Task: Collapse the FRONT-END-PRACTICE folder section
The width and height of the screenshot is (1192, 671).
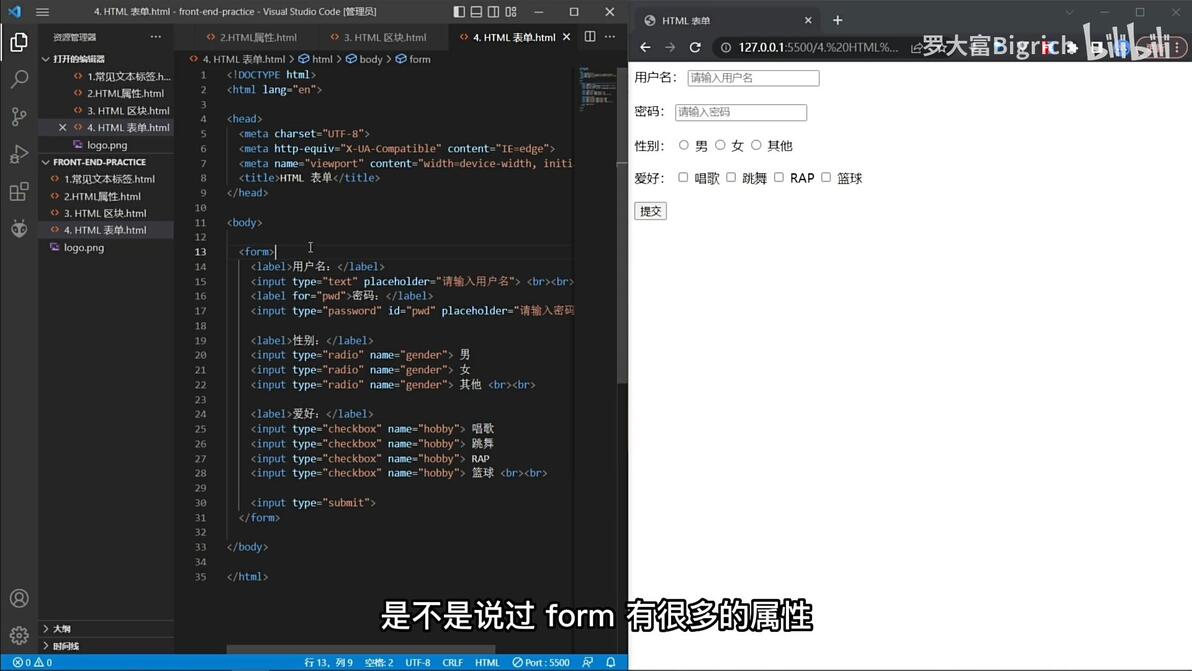Action: pos(106,162)
